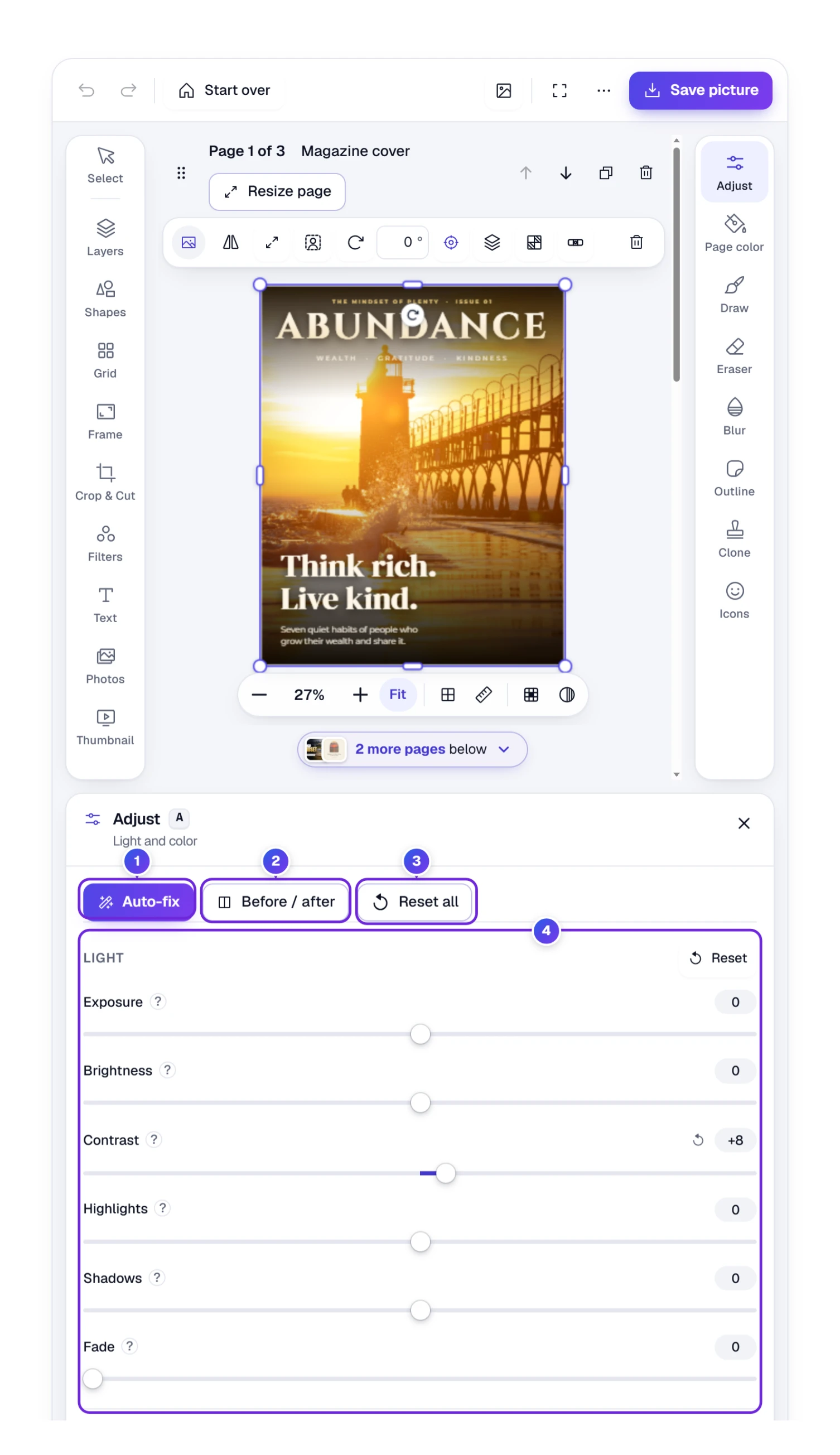Toggle Fit zoom mode
The width and height of the screenshot is (840, 1455).
[398, 694]
